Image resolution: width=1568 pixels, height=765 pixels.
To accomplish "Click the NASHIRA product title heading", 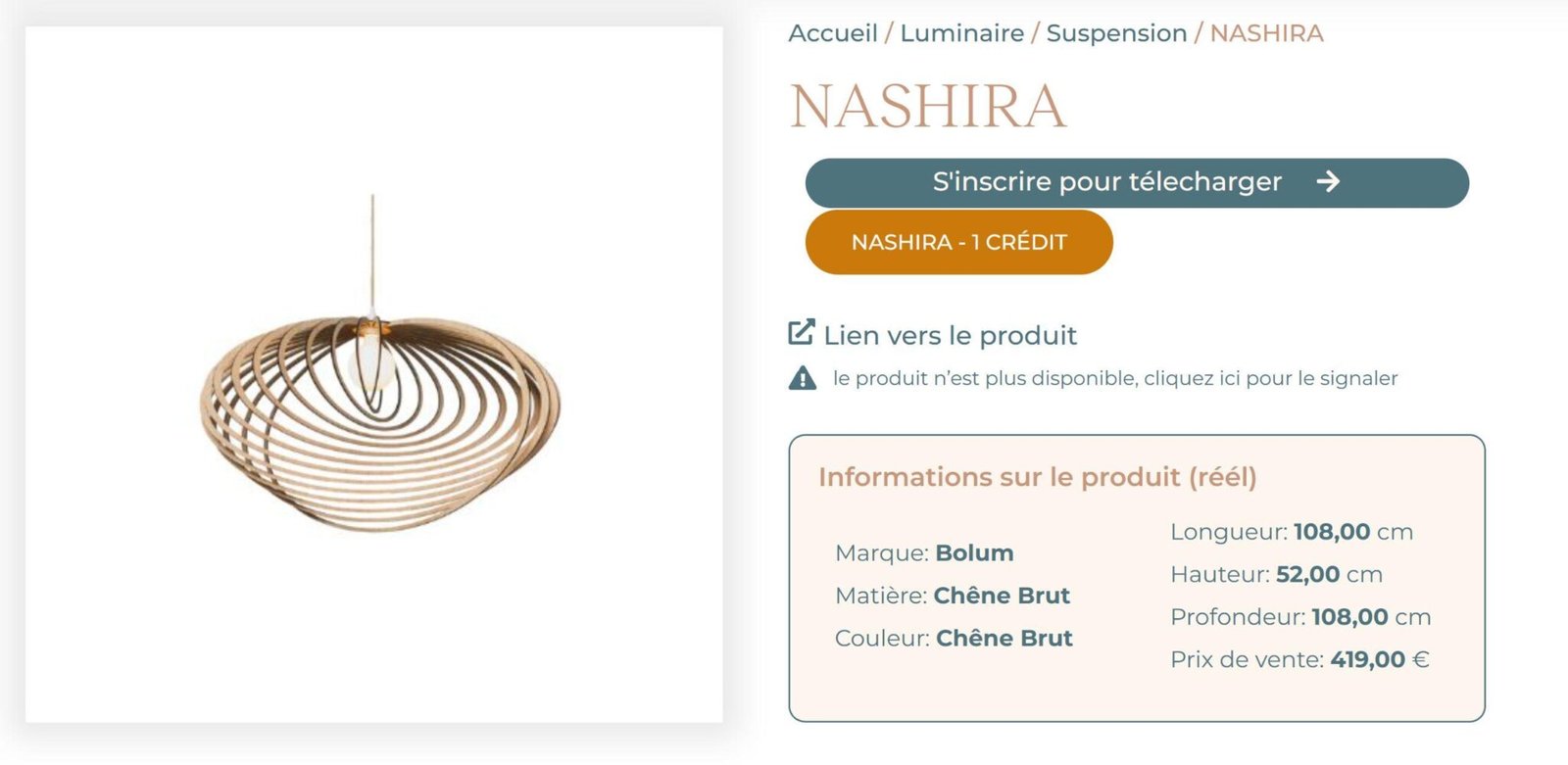I will pos(927,106).
